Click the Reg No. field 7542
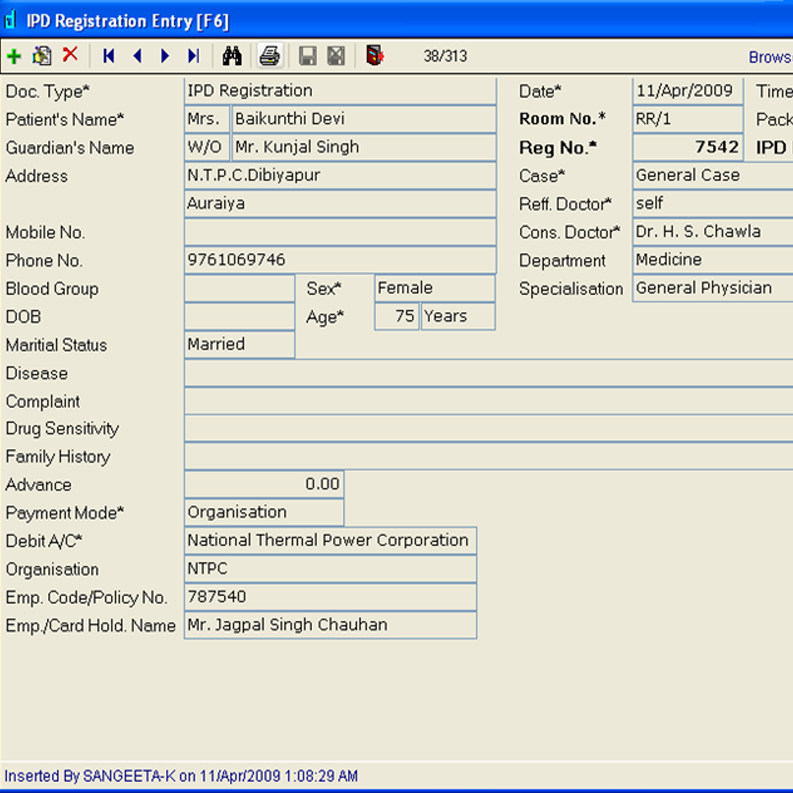The width and height of the screenshot is (793, 793). pos(687,147)
